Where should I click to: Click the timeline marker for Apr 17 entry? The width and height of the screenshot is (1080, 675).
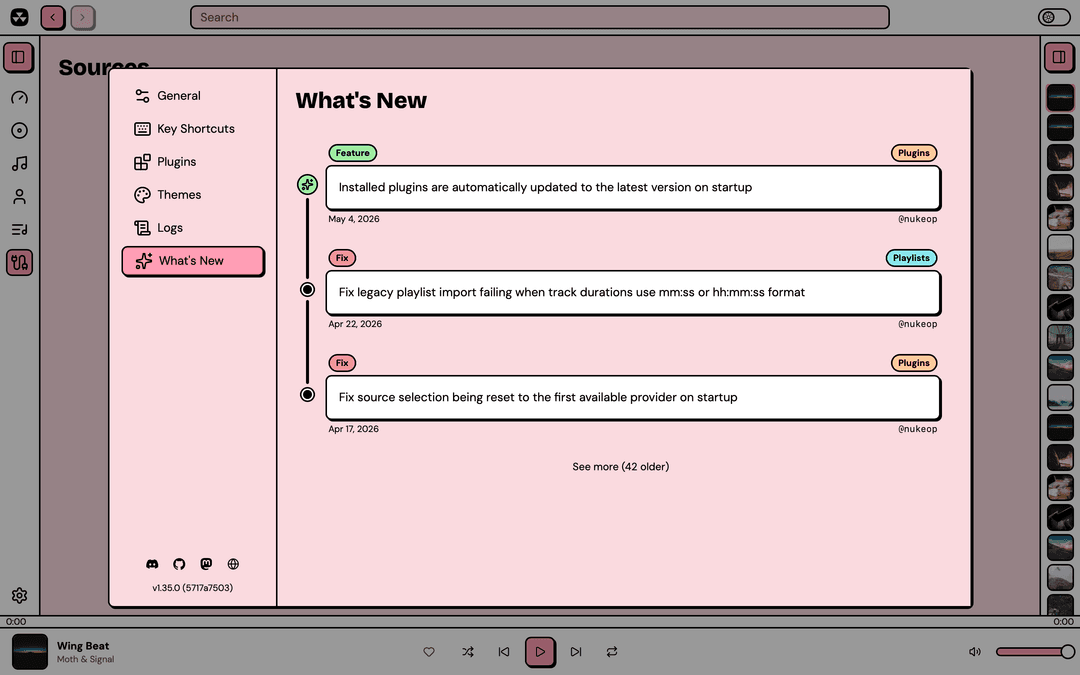(307, 395)
